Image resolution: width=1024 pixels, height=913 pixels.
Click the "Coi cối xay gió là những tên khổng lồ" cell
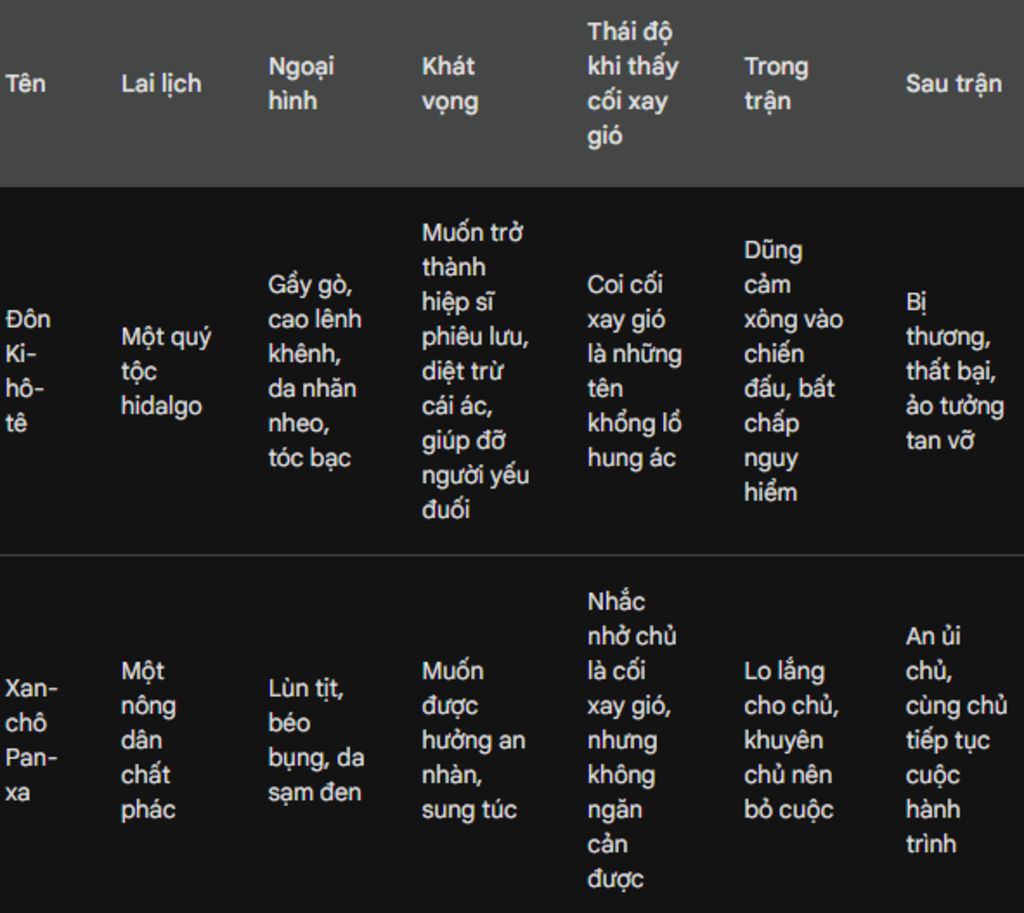[634, 371]
